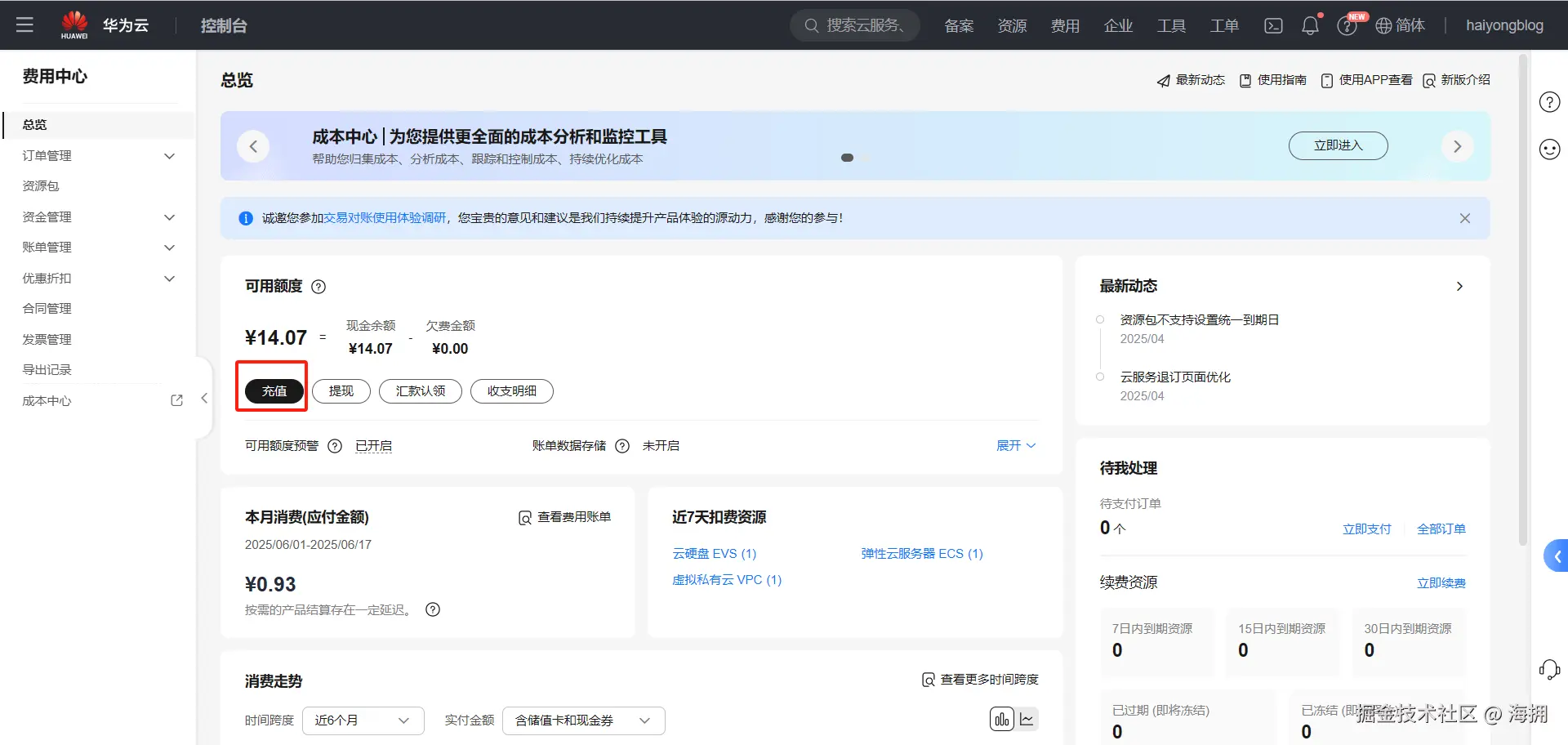The height and width of the screenshot is (745, 1568).
Task: Click the carousel position dot in the banner
Action: (848, 158)
